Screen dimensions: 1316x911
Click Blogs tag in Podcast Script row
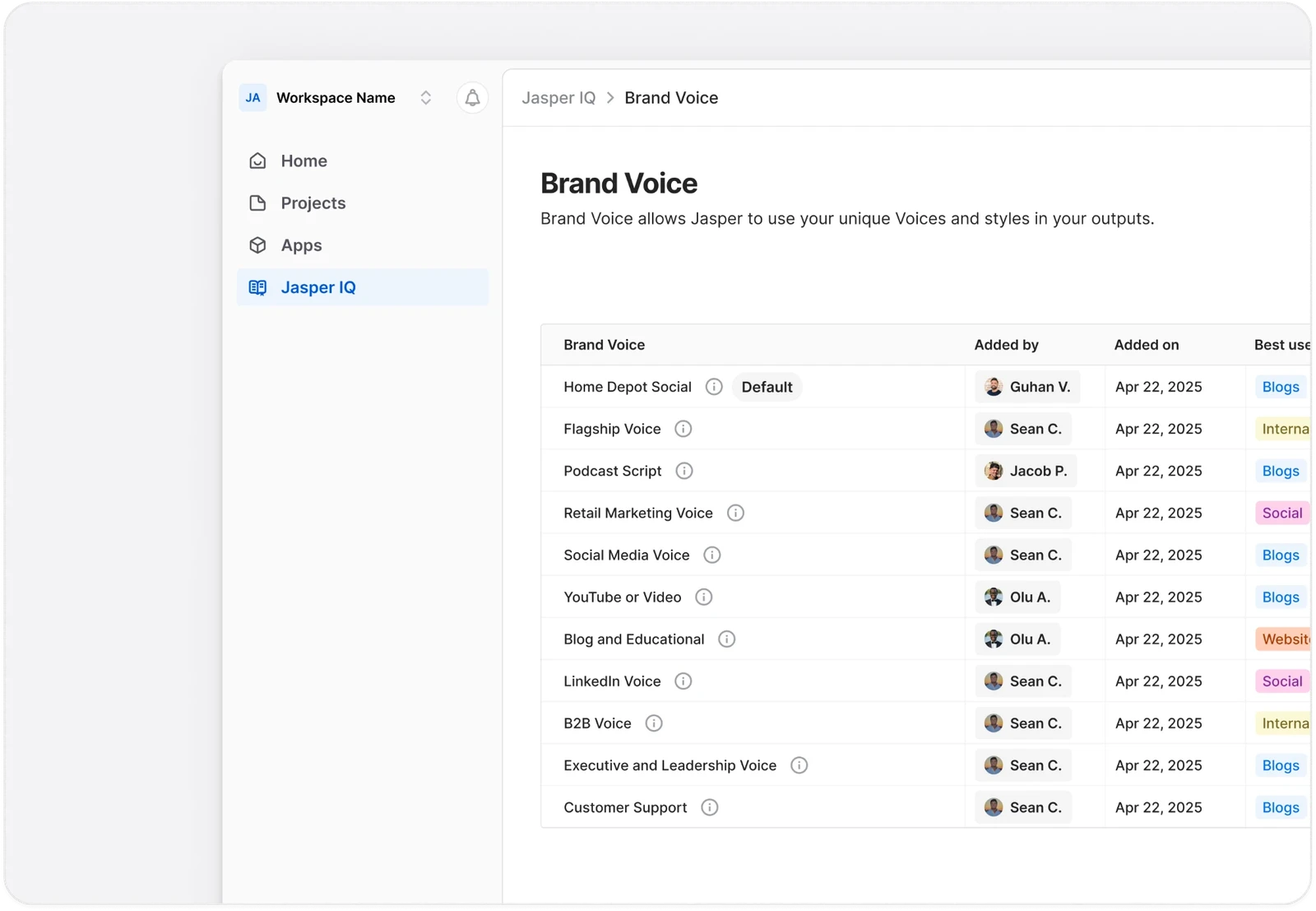click(x=1281, y=471)
